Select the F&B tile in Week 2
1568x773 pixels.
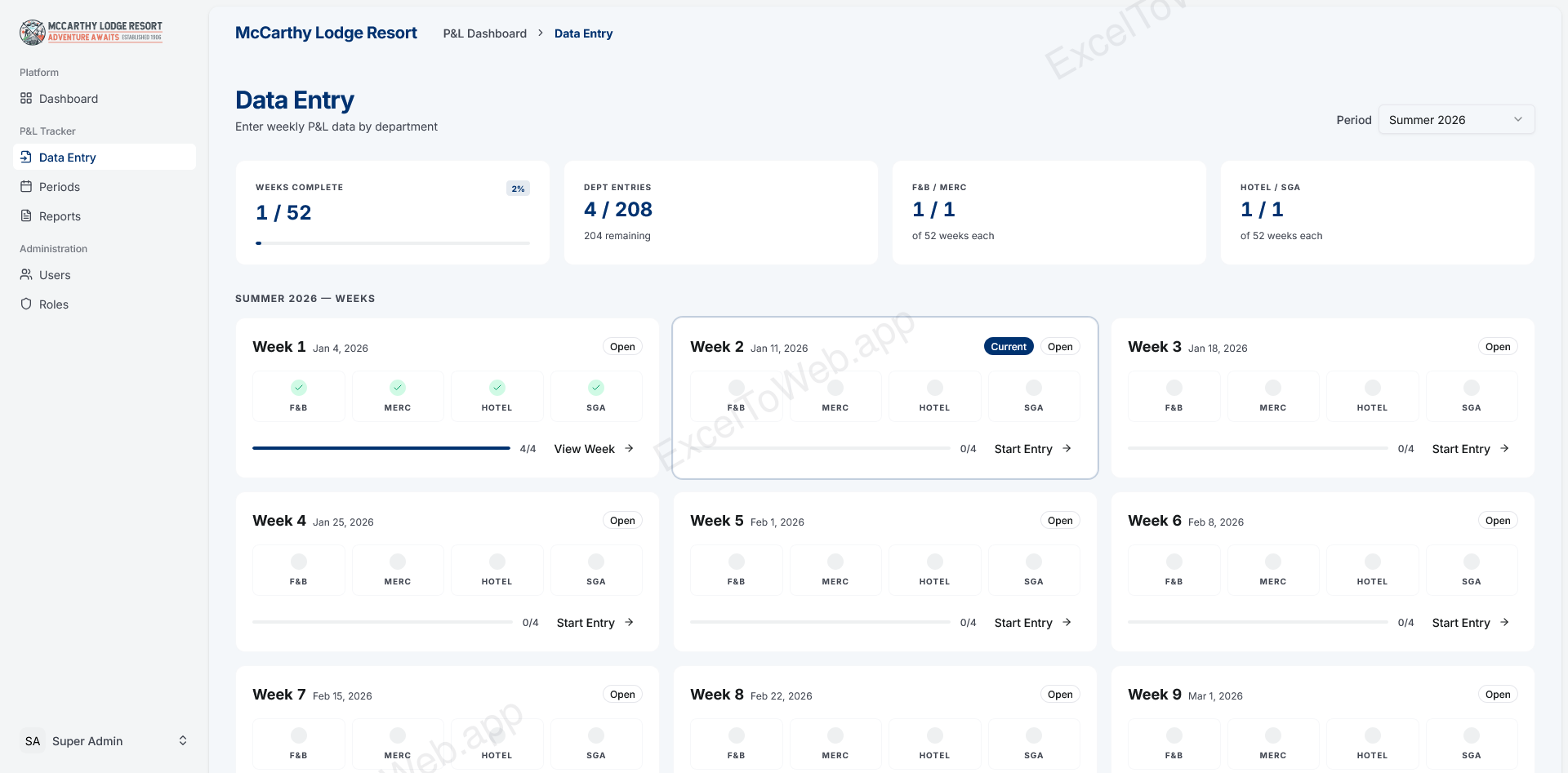tap(735, 396)
